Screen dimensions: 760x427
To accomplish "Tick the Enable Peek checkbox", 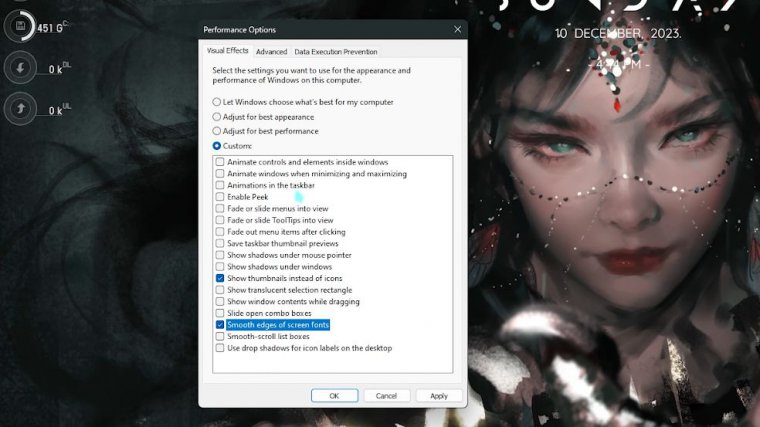I will (x=220, y=197).
